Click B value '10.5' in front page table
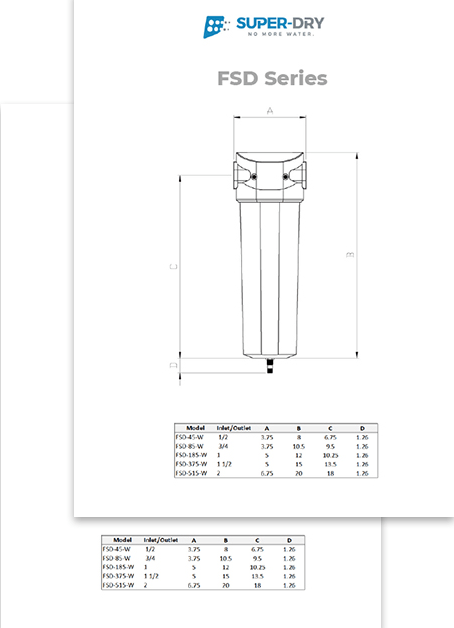 [x=299, y=446]
